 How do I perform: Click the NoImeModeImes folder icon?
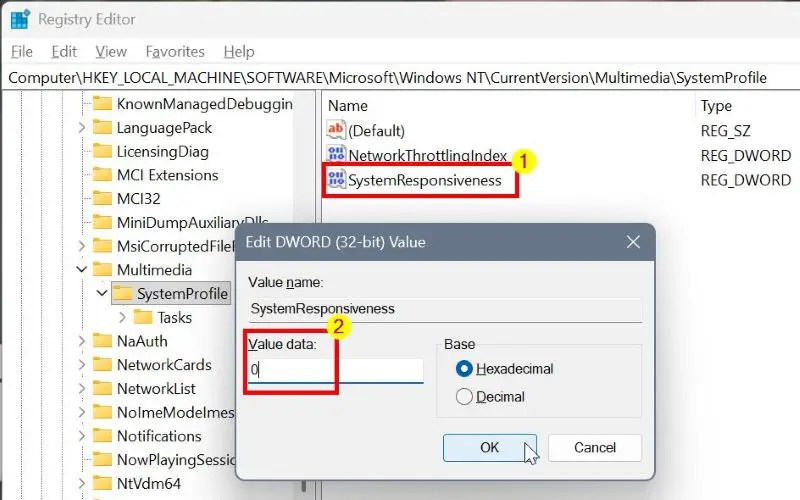(102, 412)
